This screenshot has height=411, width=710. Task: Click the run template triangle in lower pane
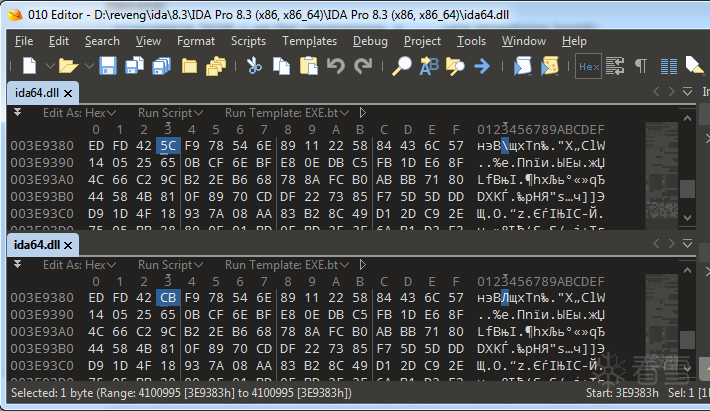tap(362, 265)
